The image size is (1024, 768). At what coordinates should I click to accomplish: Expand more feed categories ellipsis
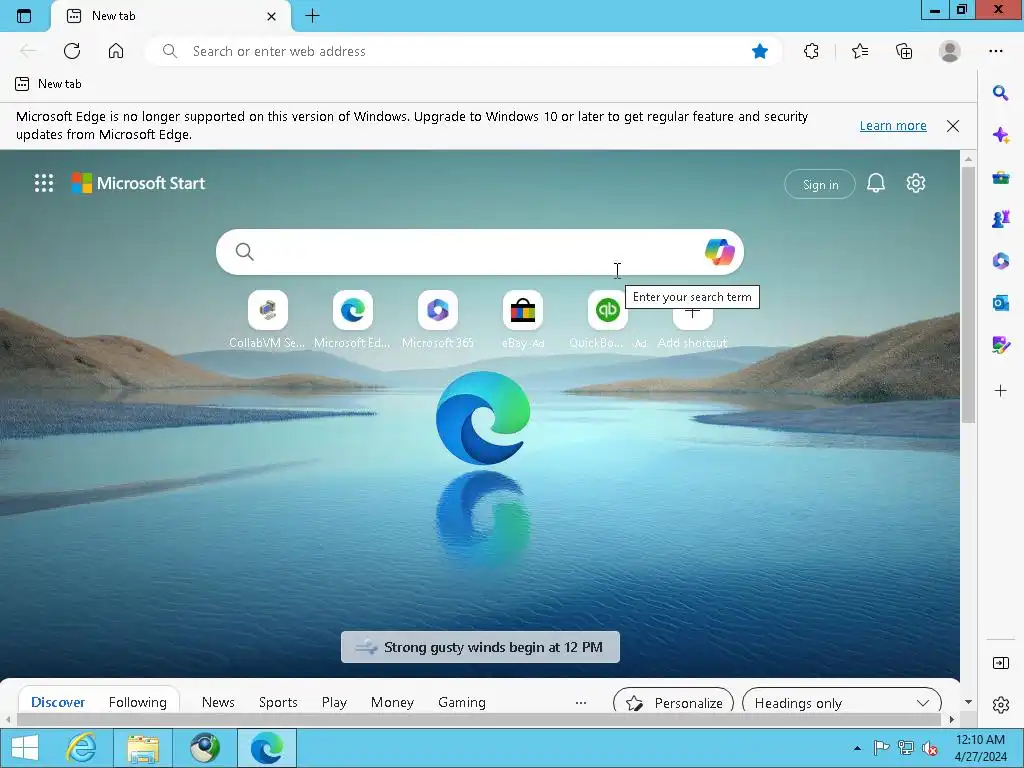coord(581,703)
